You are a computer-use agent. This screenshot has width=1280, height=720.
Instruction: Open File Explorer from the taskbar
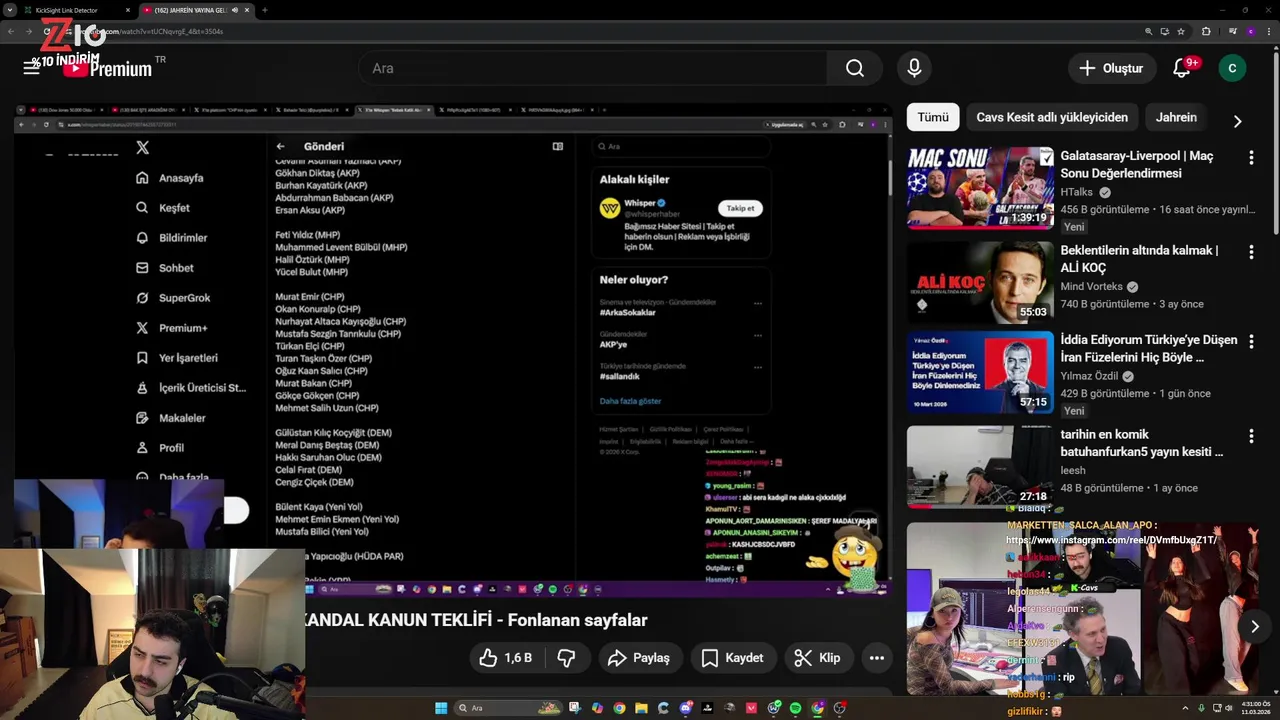(x=641, y=708)
